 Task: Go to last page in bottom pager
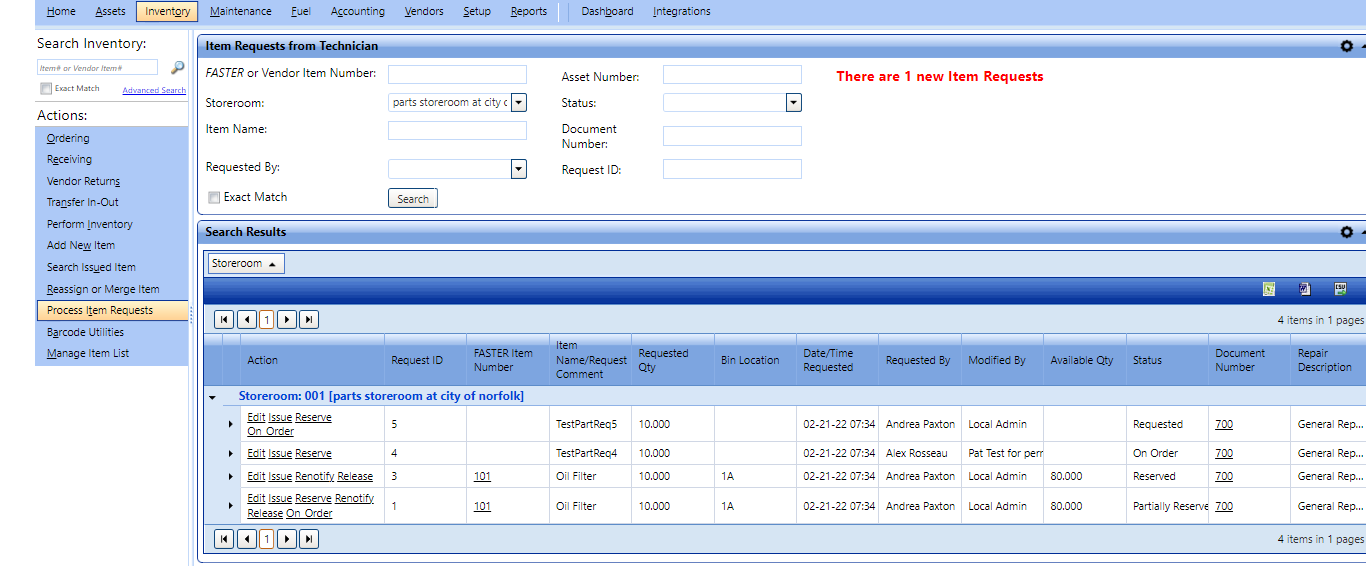309,539
